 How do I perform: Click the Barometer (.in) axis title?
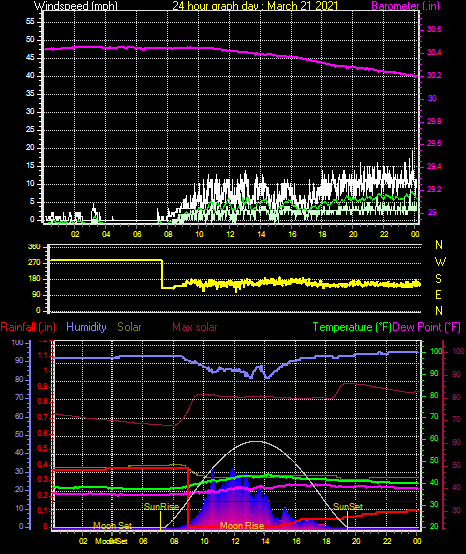click(406, 6)
